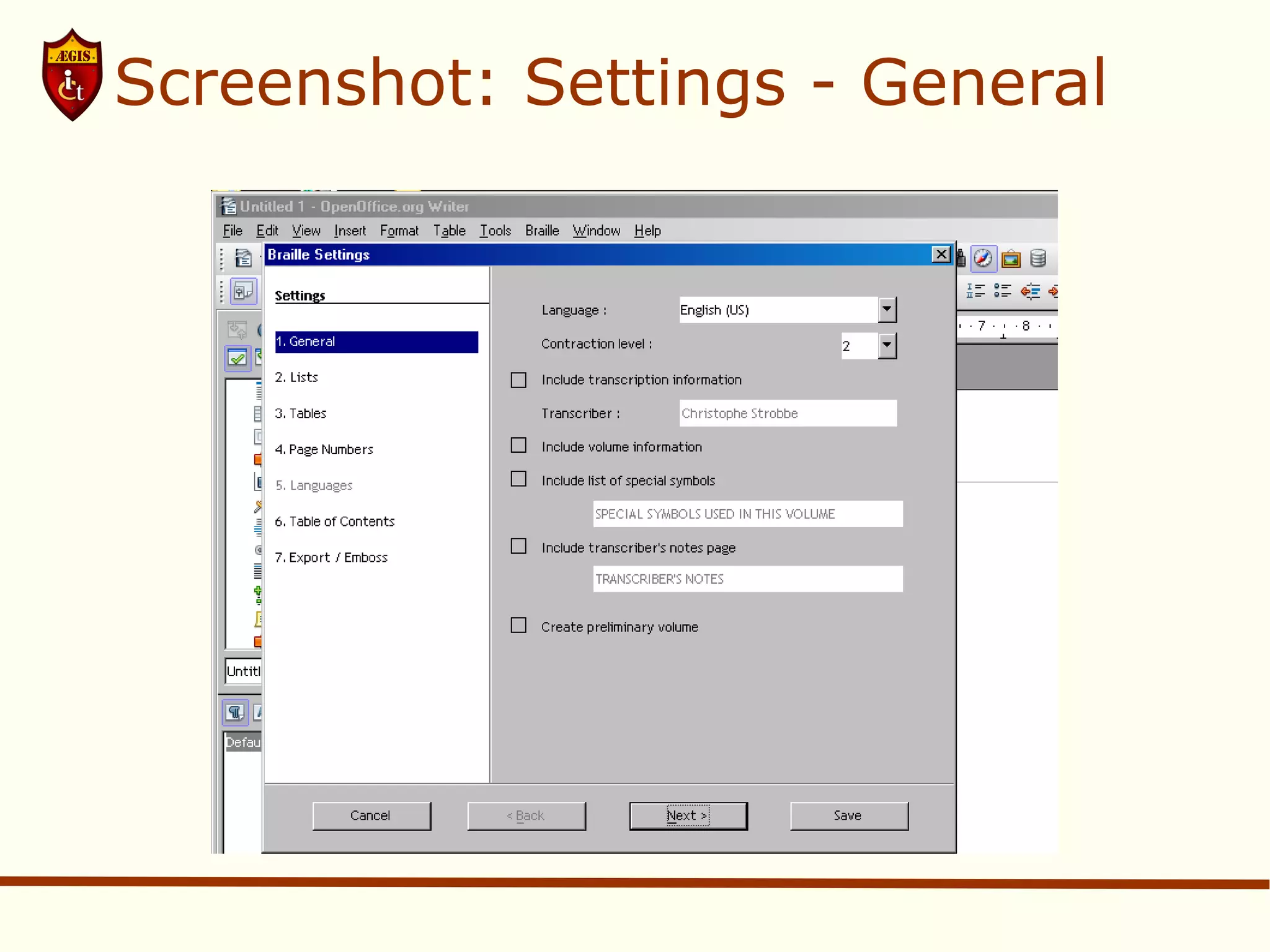
Task: Click the Data Sources database icon
Action: [1038, 258]
